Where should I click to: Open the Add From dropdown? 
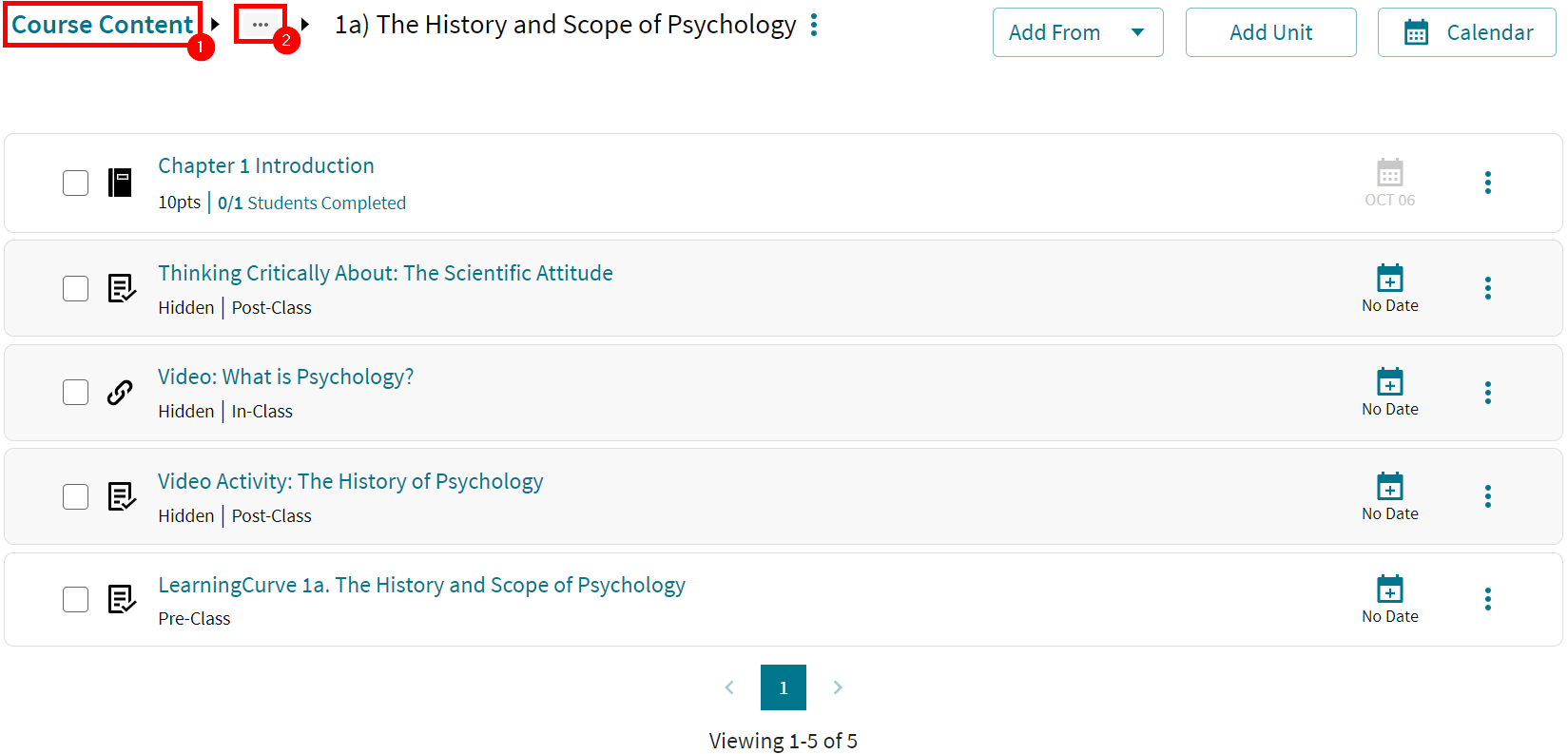click(1077, 31)
